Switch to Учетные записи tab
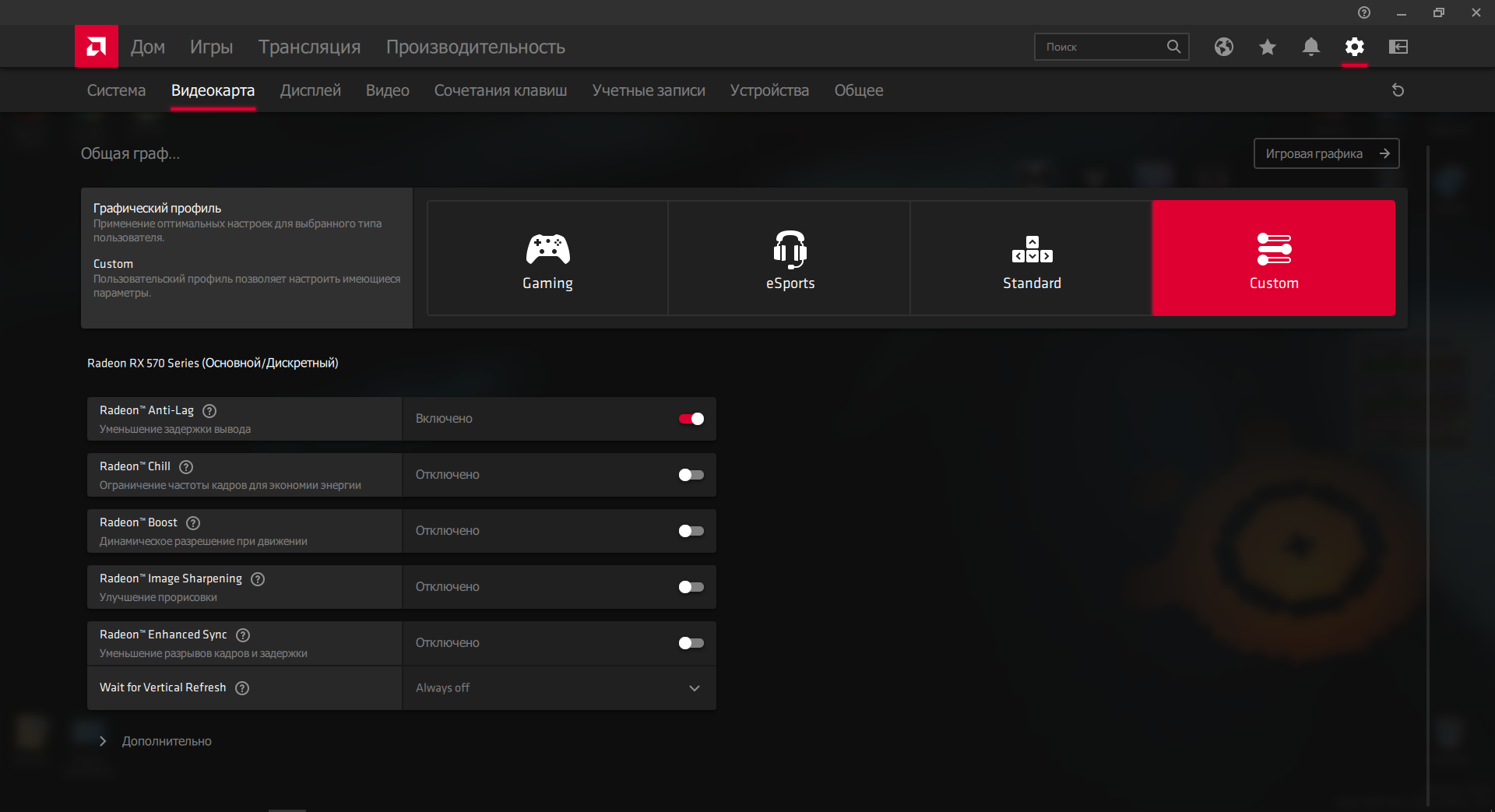The height and width of the screenshot is (812, 1495). tap(649, 90)
